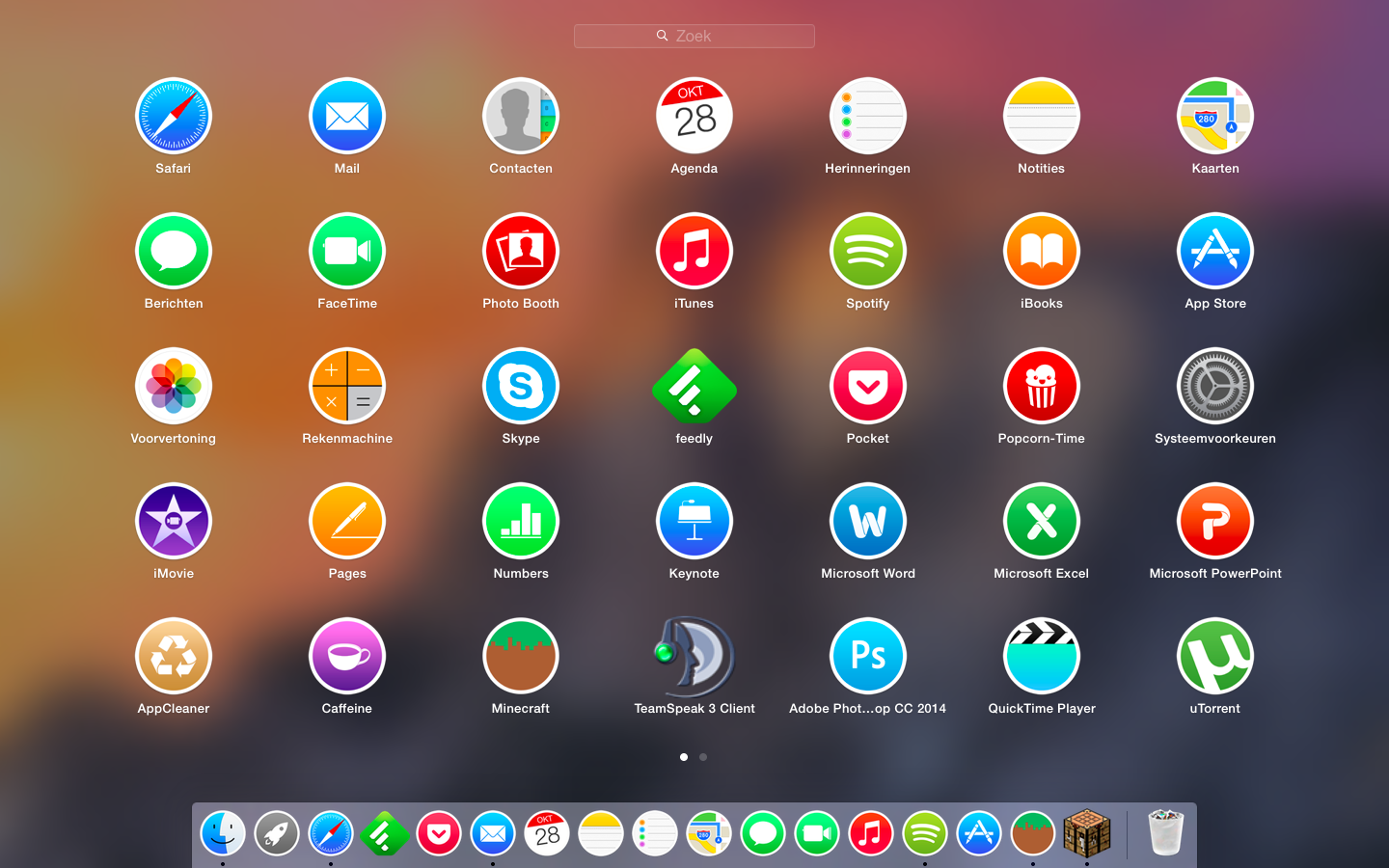This screenshot has height=868, width=1389.
Task: Open the Pages app
Action: [347, 521]
